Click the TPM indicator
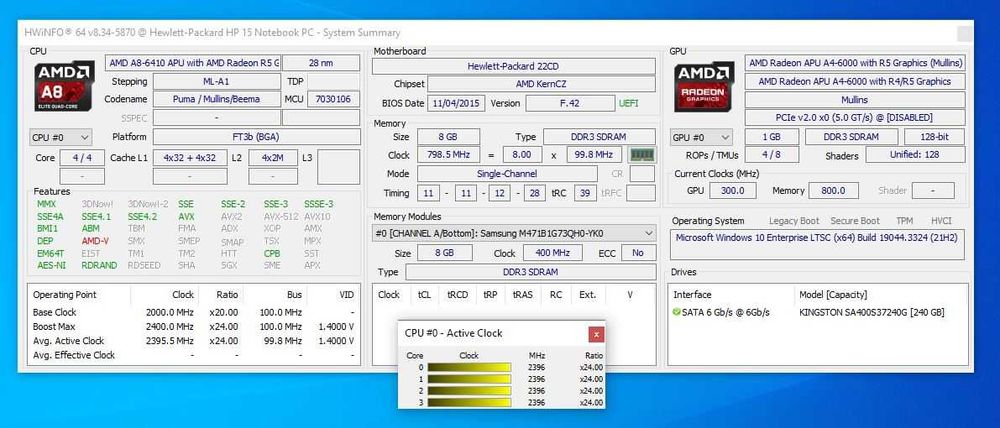 pyautogui.click(x=904, y=221)
